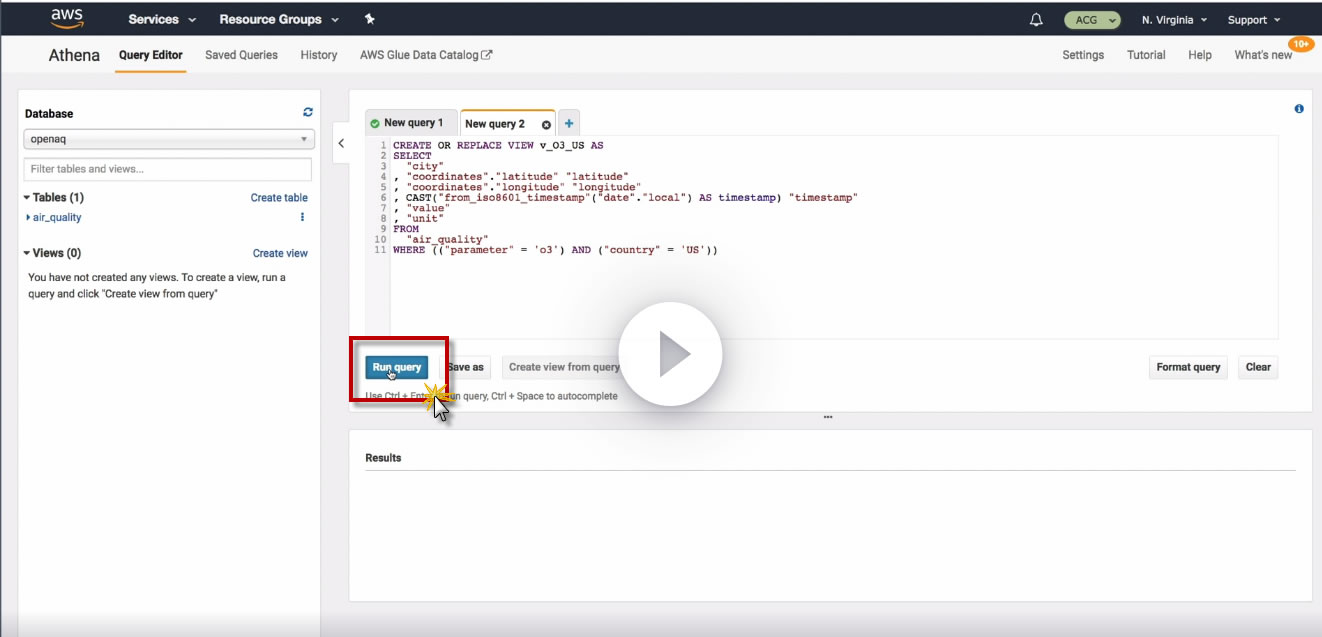Image resolution: width=1322 pixels, height=637 pixels.
Task: Open the ACG account dropdown
Action: click(x=1092, y=20)
